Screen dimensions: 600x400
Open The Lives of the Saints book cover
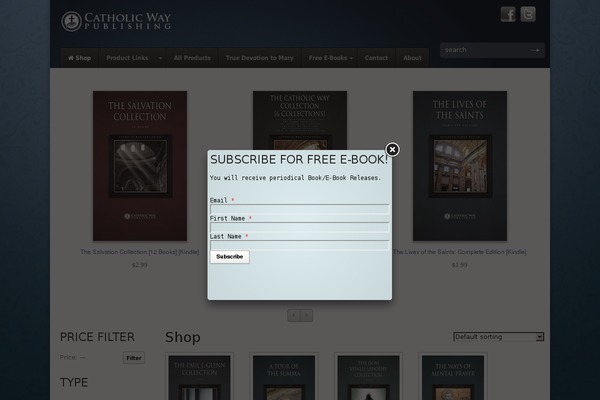pos(460,166)
